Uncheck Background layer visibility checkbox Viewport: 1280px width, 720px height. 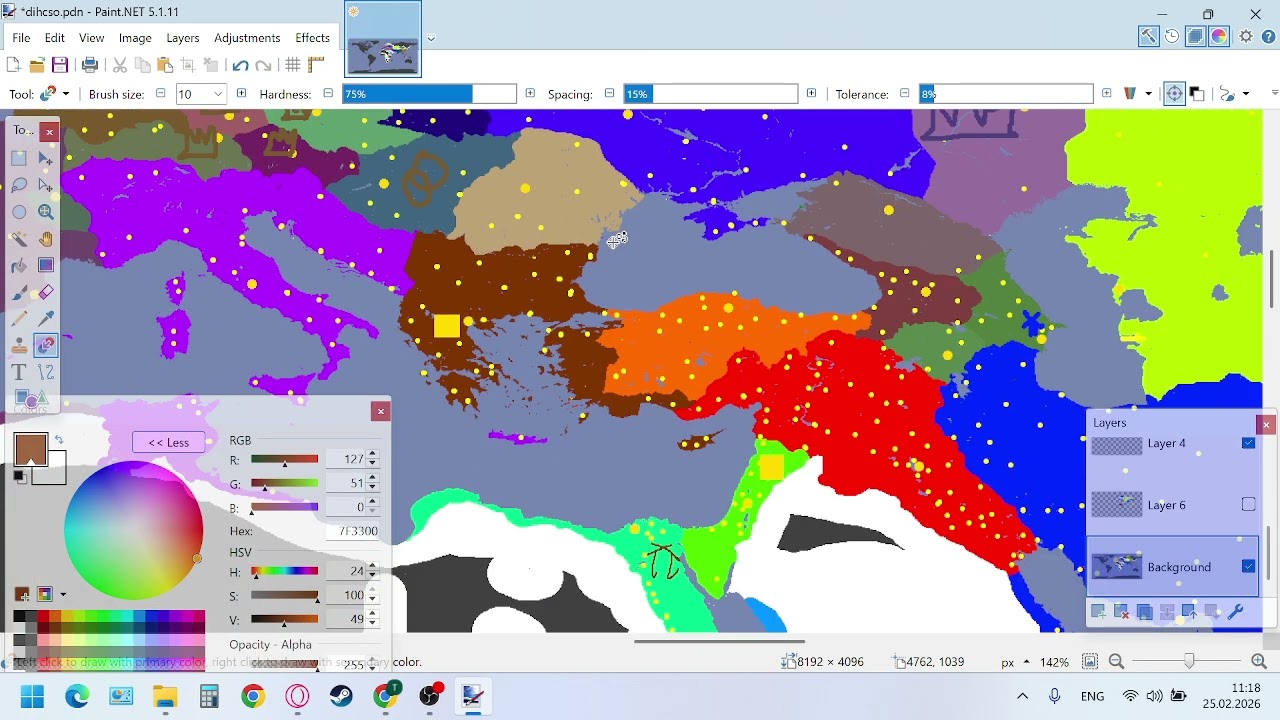pyautogui.click(x=1248, y=566)
